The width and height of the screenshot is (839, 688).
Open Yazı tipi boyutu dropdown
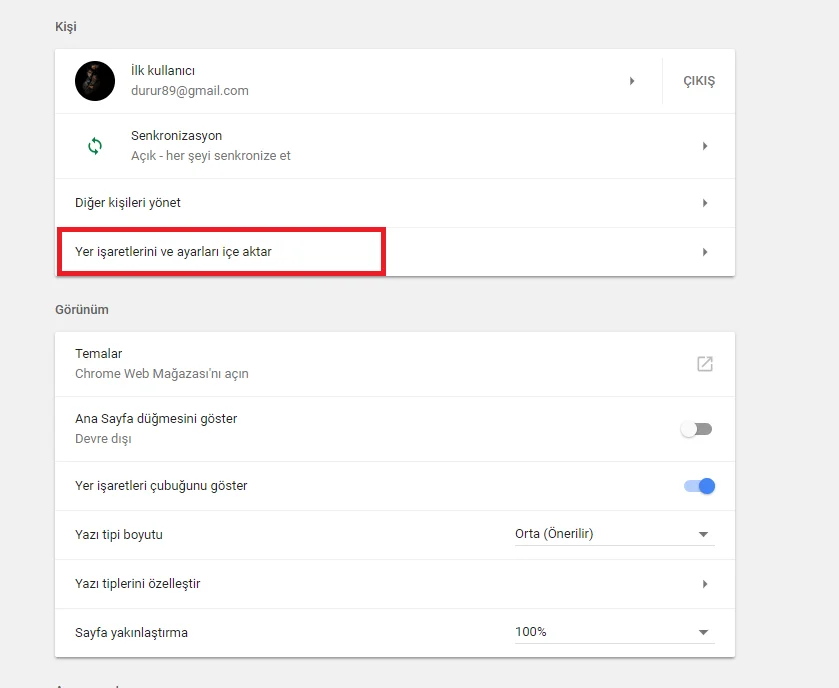614,534
